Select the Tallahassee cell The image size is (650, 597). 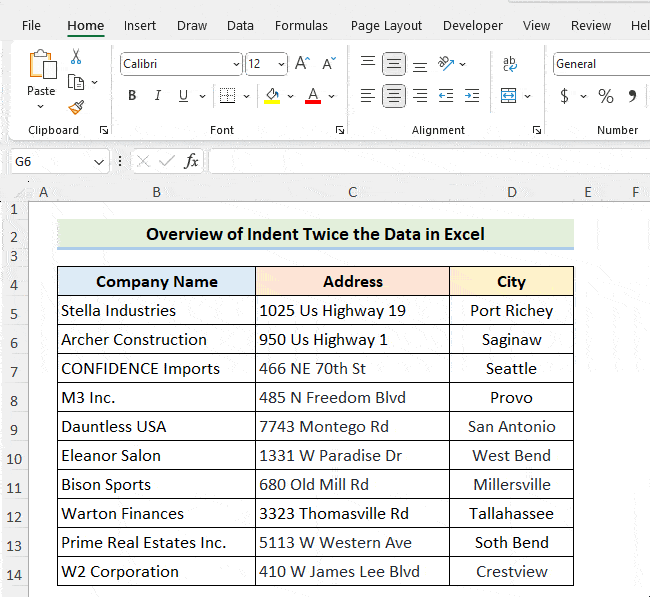(512, 513)
